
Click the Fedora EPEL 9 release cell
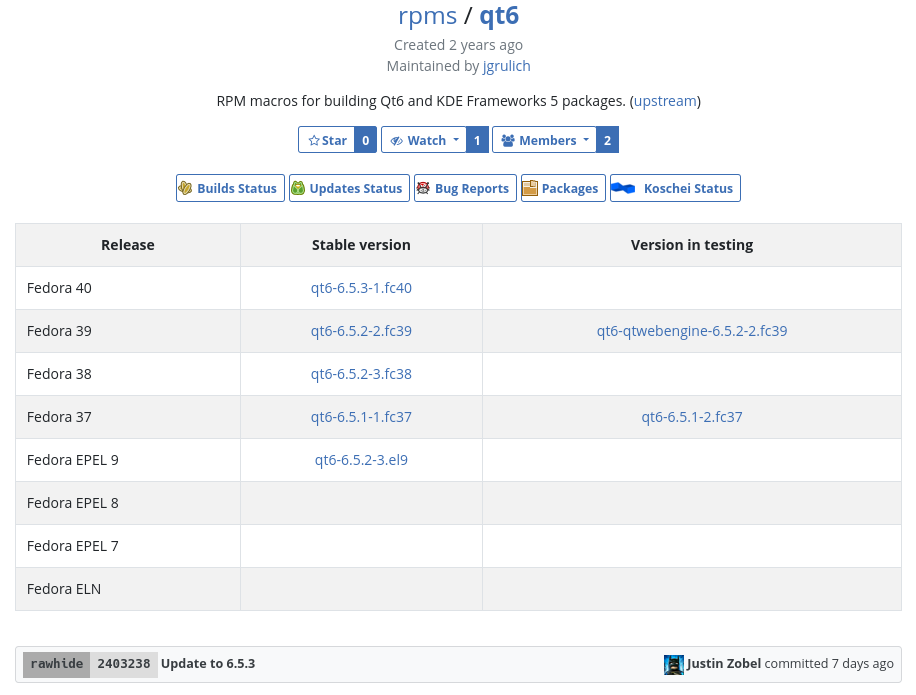[128, 460]
